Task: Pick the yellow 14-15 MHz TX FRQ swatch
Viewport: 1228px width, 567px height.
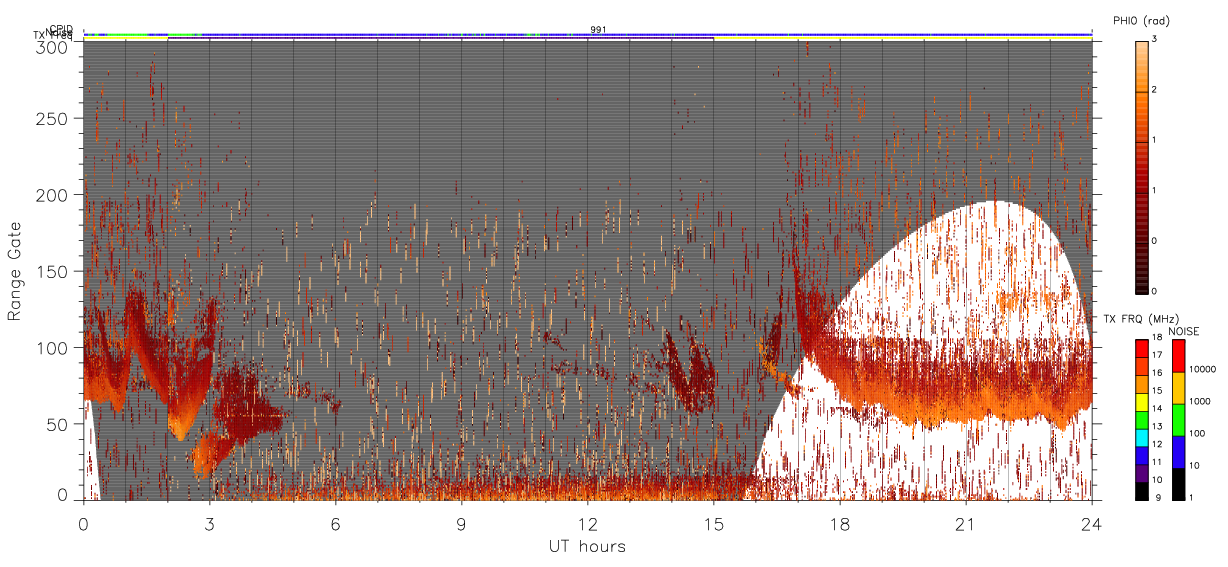Action: 1142,402
